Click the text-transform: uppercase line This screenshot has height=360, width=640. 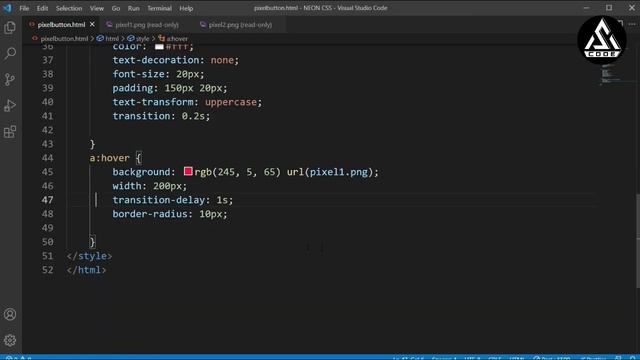tap(187, 102)
